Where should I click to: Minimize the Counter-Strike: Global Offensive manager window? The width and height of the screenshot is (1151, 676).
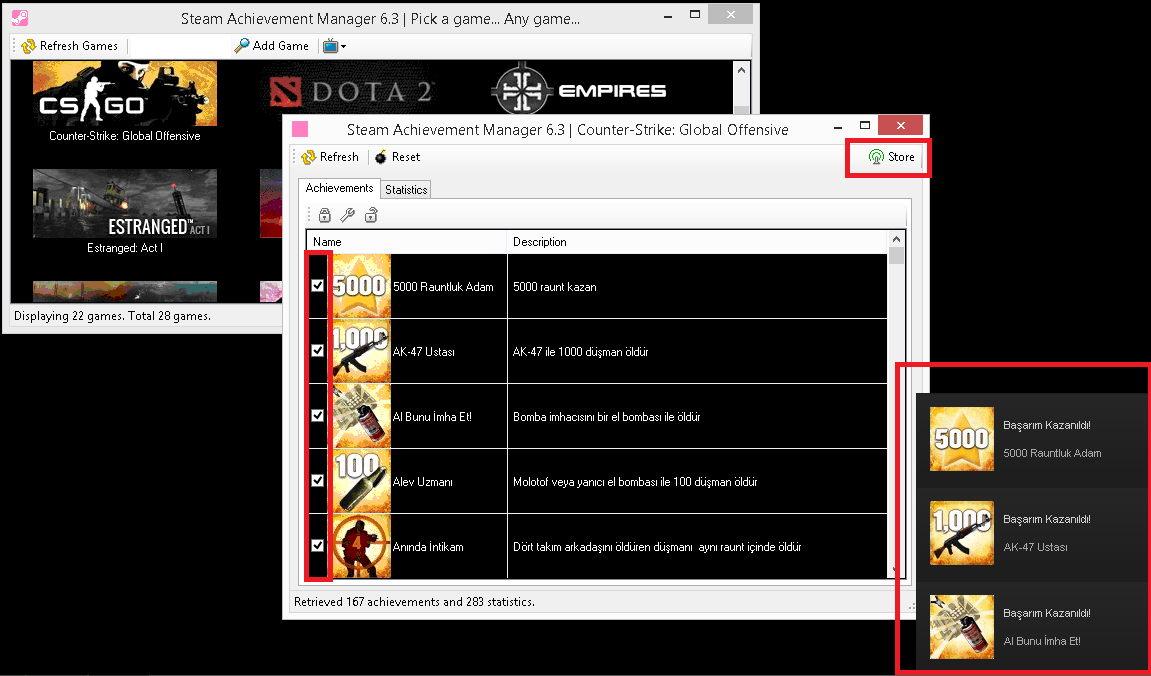(839, 128)
